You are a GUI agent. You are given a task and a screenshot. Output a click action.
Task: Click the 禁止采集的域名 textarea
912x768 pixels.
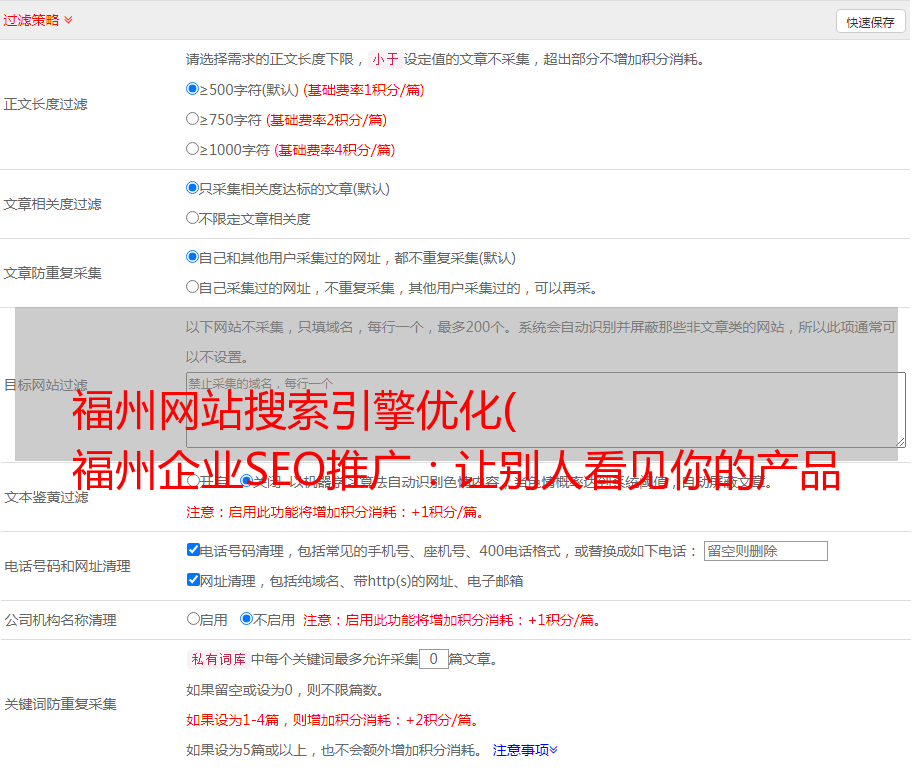(x=546, y=410)
